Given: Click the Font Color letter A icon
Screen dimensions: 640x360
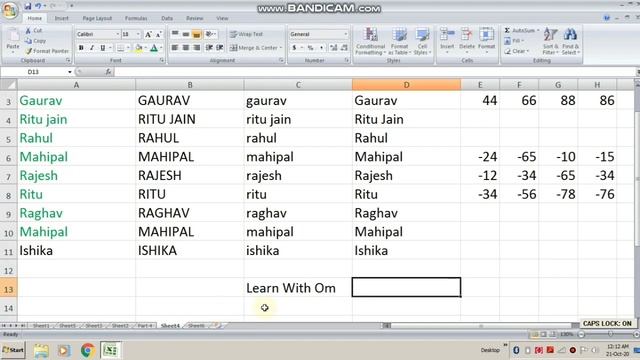Looking at the screenshot, I should [154, 48].
